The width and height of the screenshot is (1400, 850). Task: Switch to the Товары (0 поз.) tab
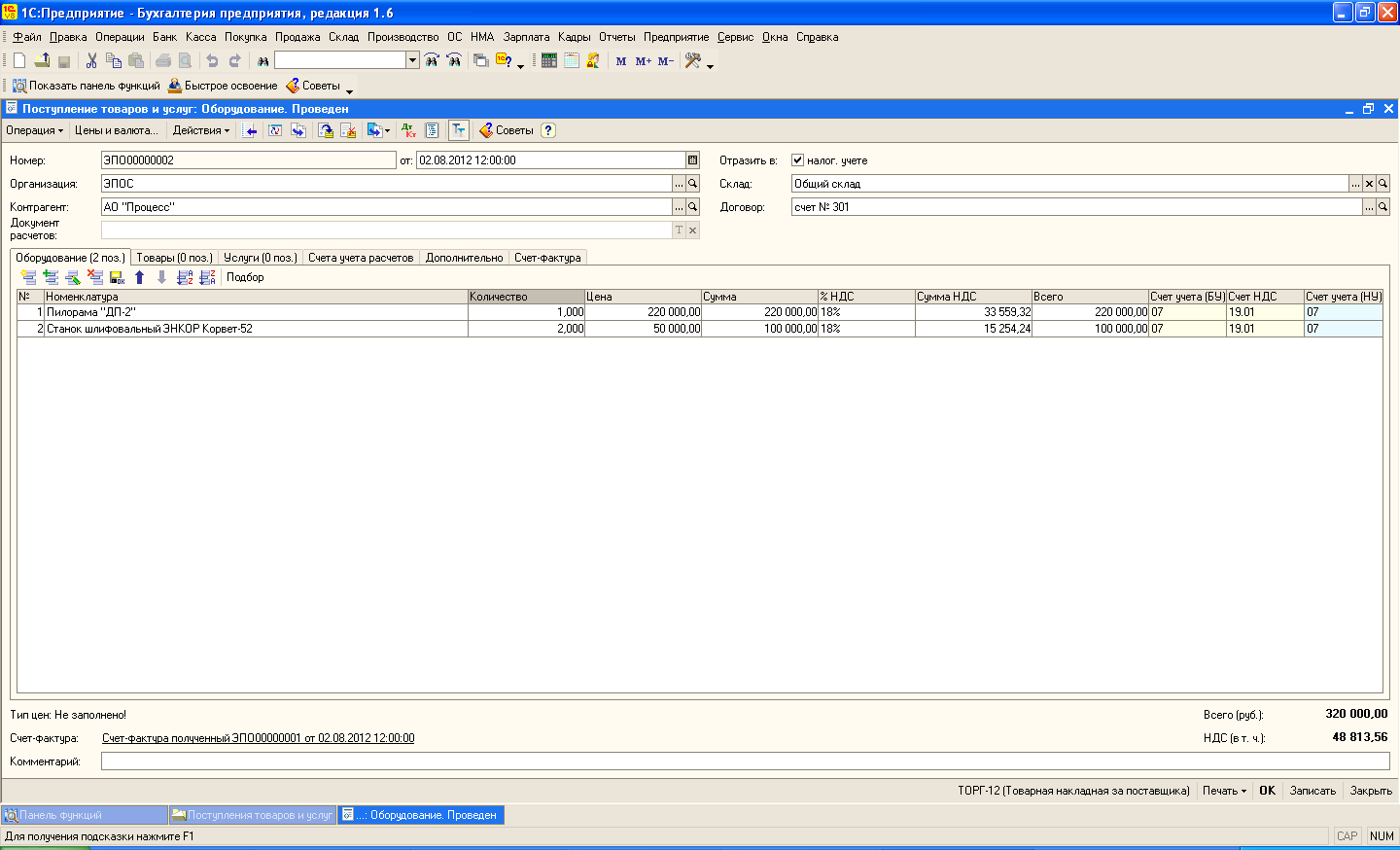click(x=174, y=258)
